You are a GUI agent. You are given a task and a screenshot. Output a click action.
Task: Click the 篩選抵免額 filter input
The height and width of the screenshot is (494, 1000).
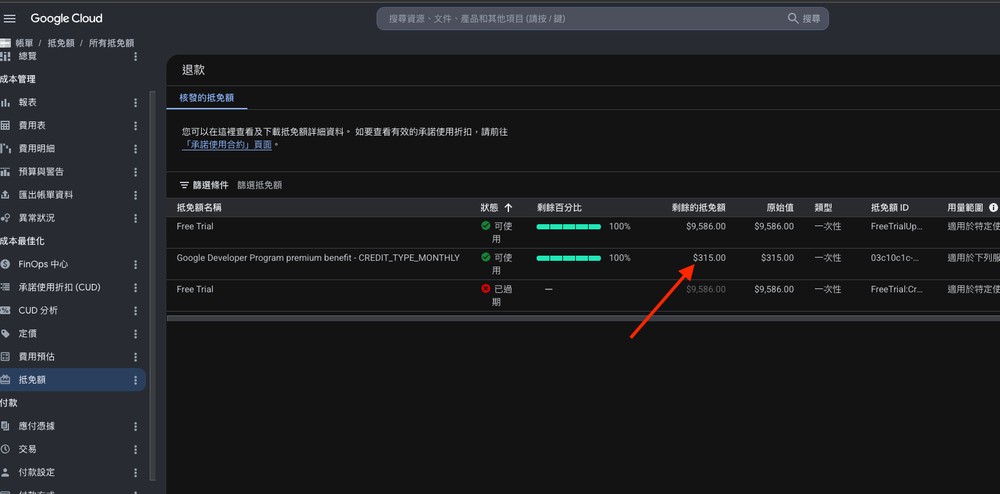(260, 185)
